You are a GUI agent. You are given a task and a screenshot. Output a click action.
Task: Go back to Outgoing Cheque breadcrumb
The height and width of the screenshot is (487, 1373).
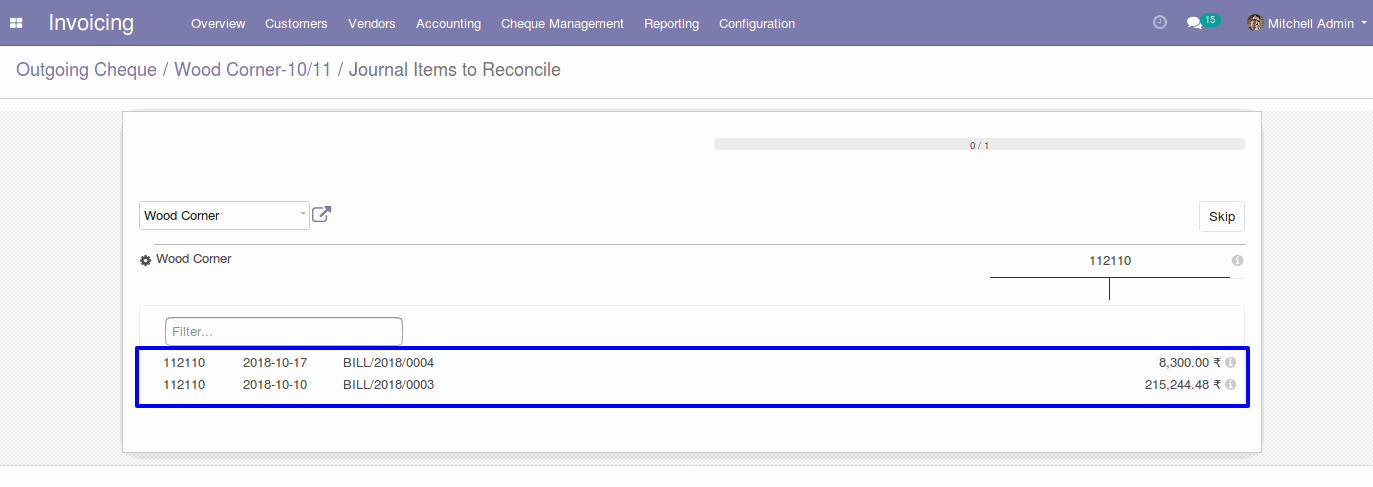(86, 70)
